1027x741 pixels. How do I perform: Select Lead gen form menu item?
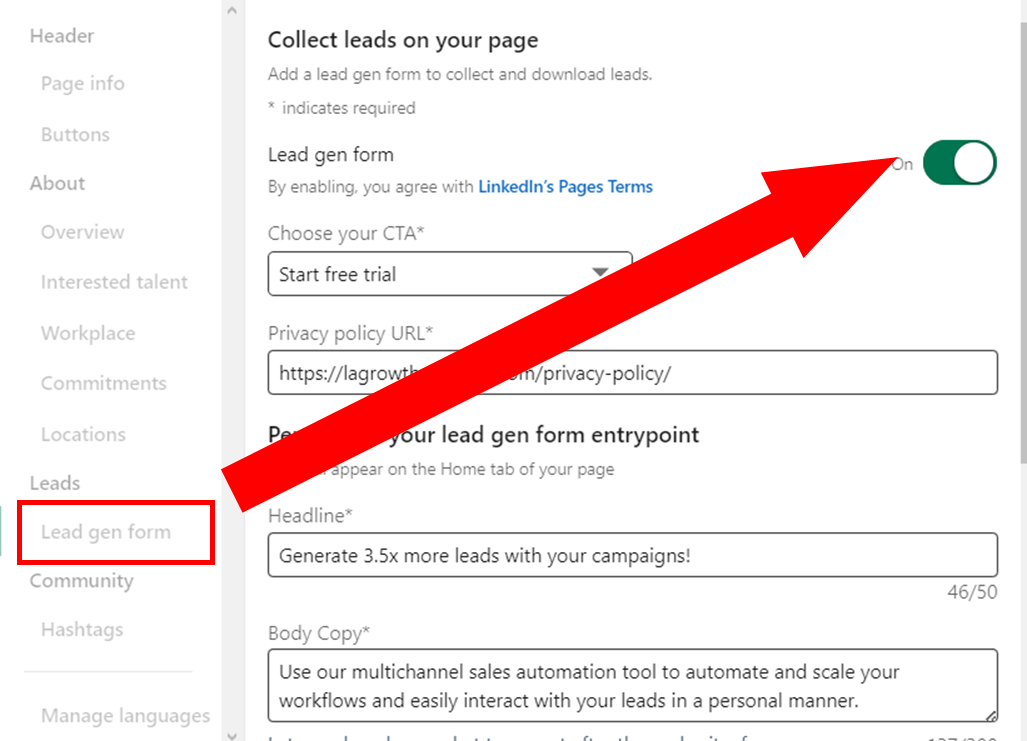pos(106,532)
